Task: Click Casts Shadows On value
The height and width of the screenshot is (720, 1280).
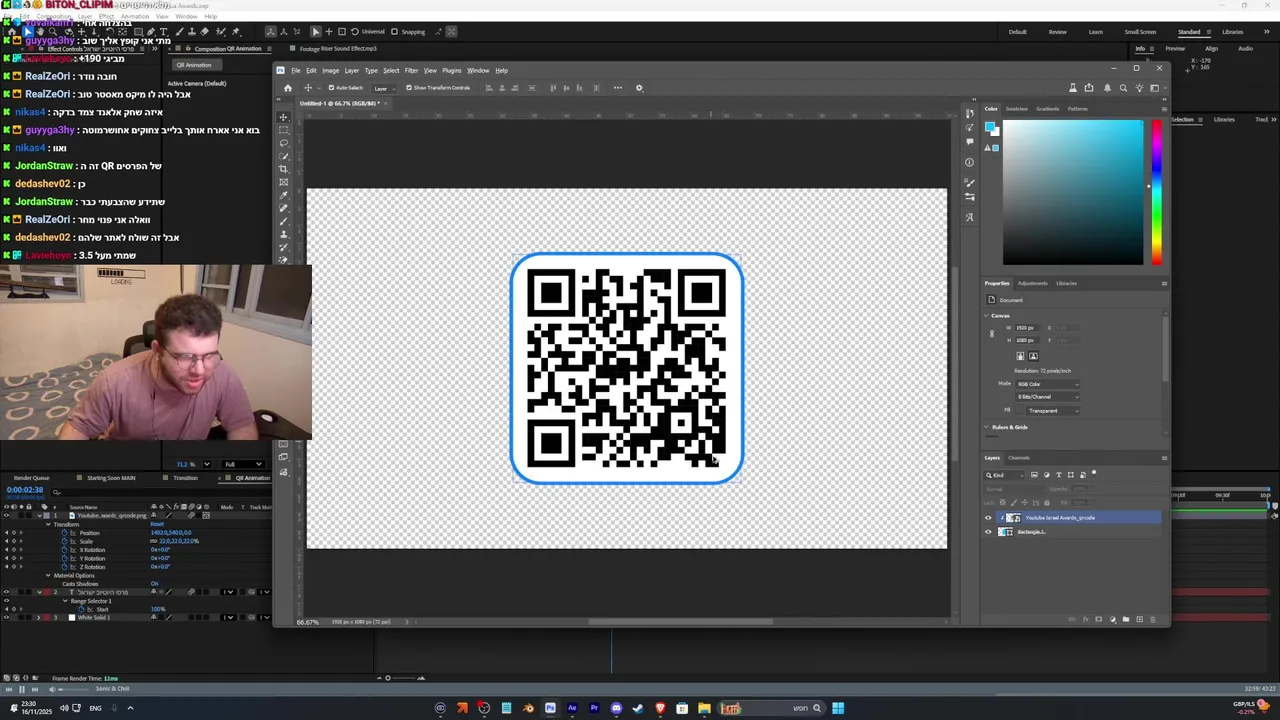Action: coord(154,584)
